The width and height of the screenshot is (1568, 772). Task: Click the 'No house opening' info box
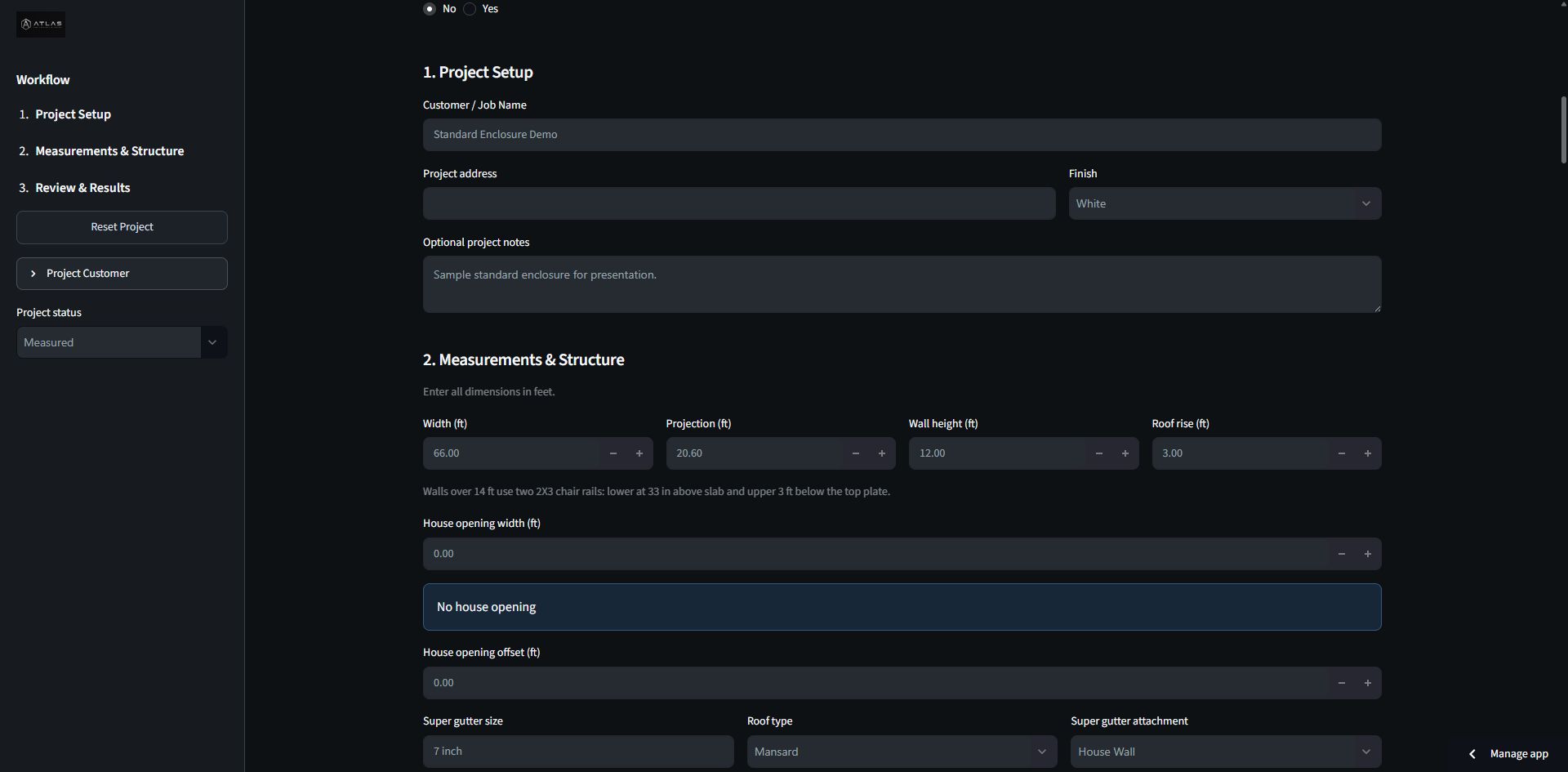(x=902, y=607)
